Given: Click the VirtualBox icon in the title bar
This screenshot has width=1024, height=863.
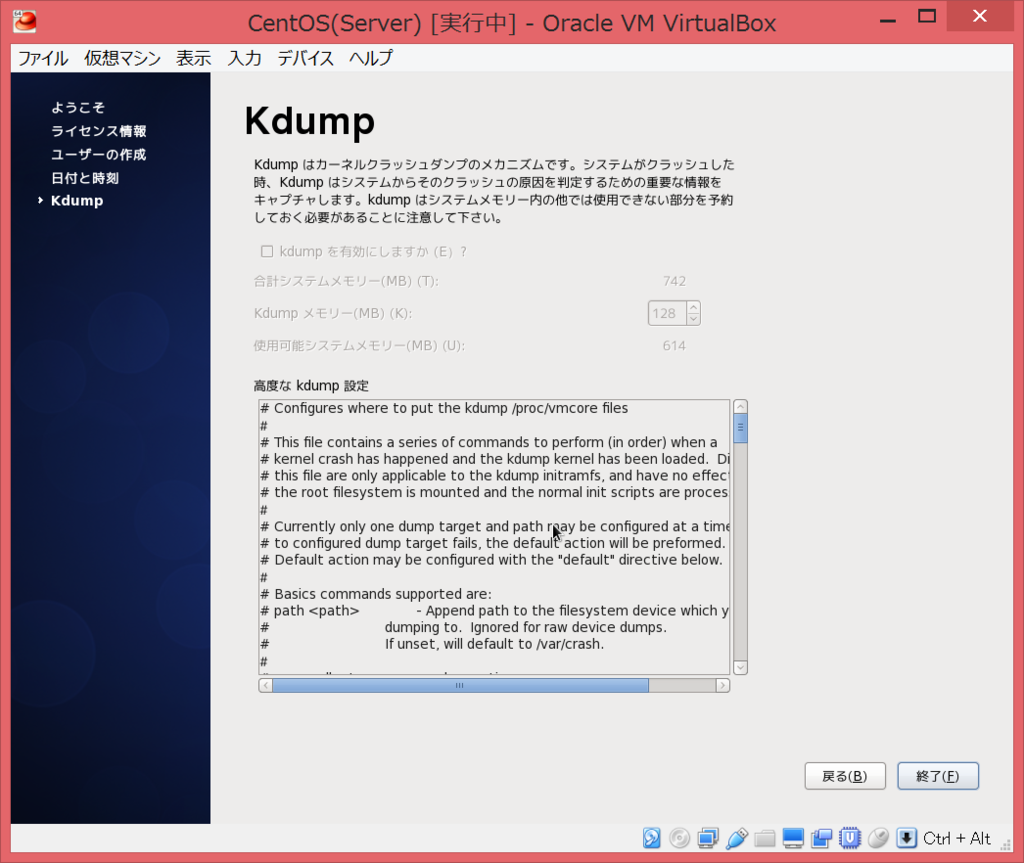Looking at the screenshot, I should 25,22.
